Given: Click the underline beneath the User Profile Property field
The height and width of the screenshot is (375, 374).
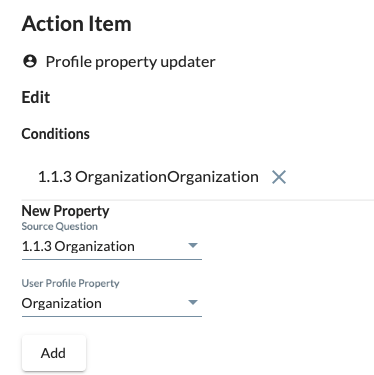Looking at the screenshot, I should pyautogui.click(x=112, y=316).
